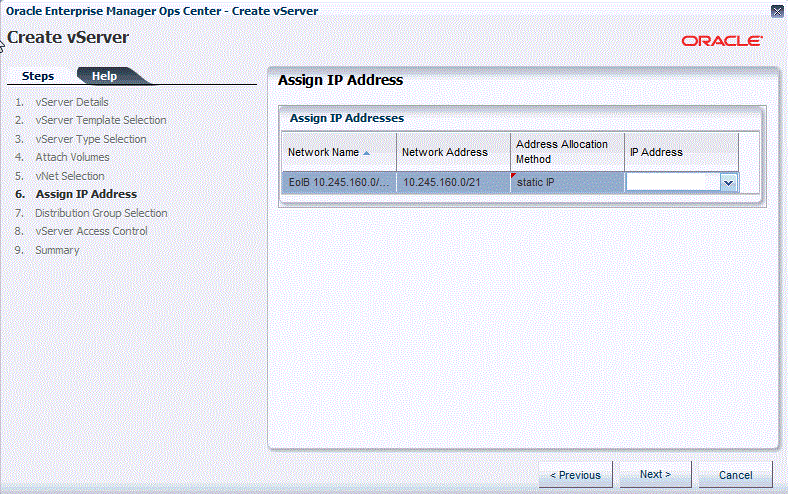
Task: Go to step 2 vServer Template Selection
Action: 101,120
